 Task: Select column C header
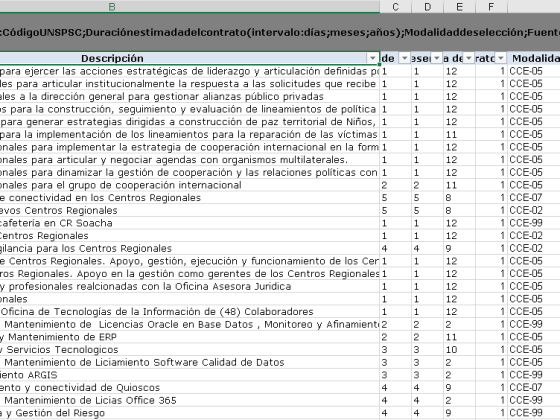click(395, 6)
